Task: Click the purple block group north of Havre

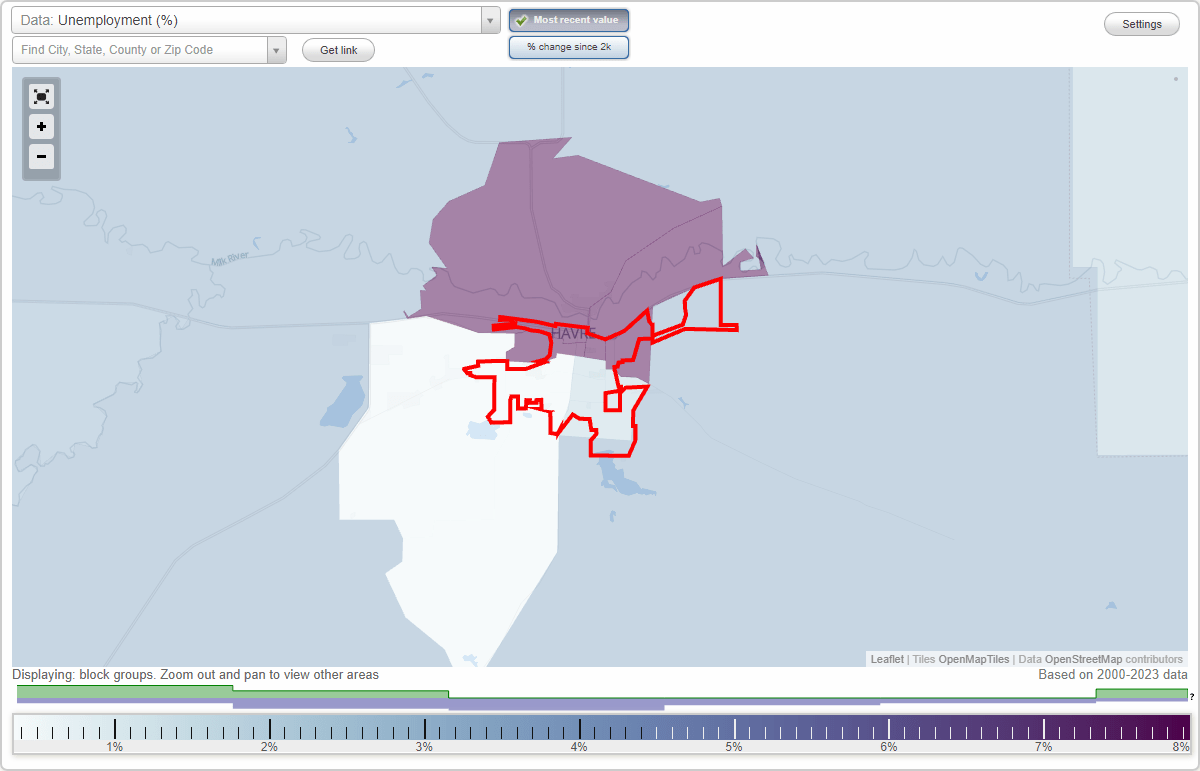Action: [590, 230]
